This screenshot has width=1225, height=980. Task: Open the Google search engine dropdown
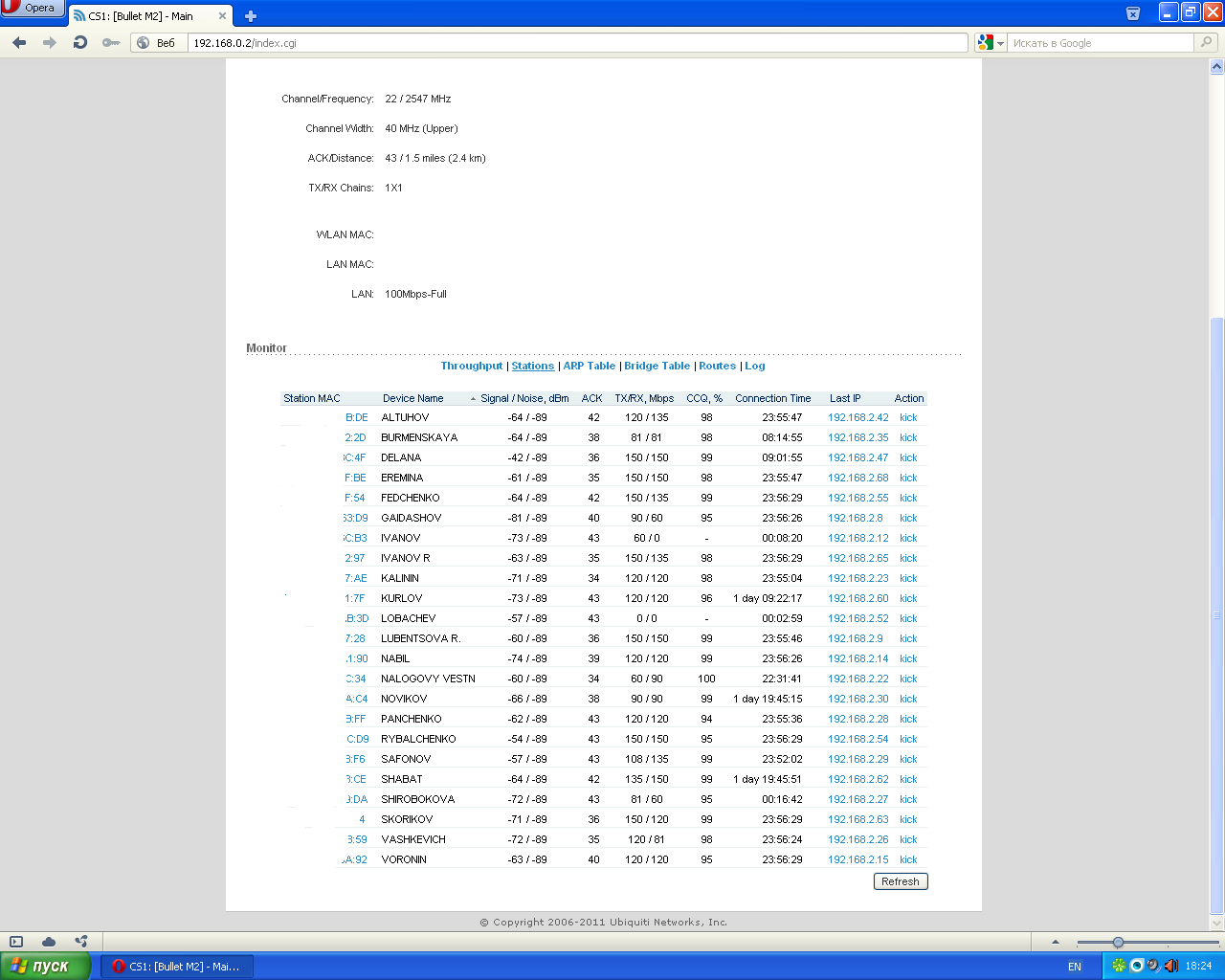point(991,43)
